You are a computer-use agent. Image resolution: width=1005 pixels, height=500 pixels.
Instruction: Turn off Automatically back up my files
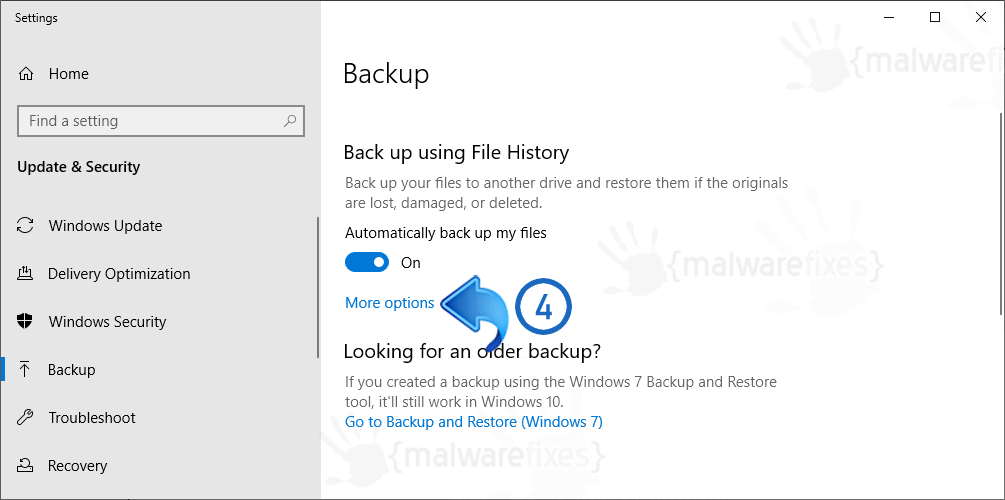coord(367,262)
